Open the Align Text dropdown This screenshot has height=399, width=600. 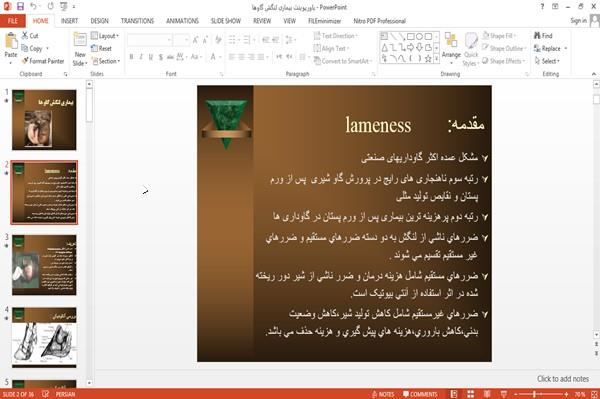(x=331, y=48)
